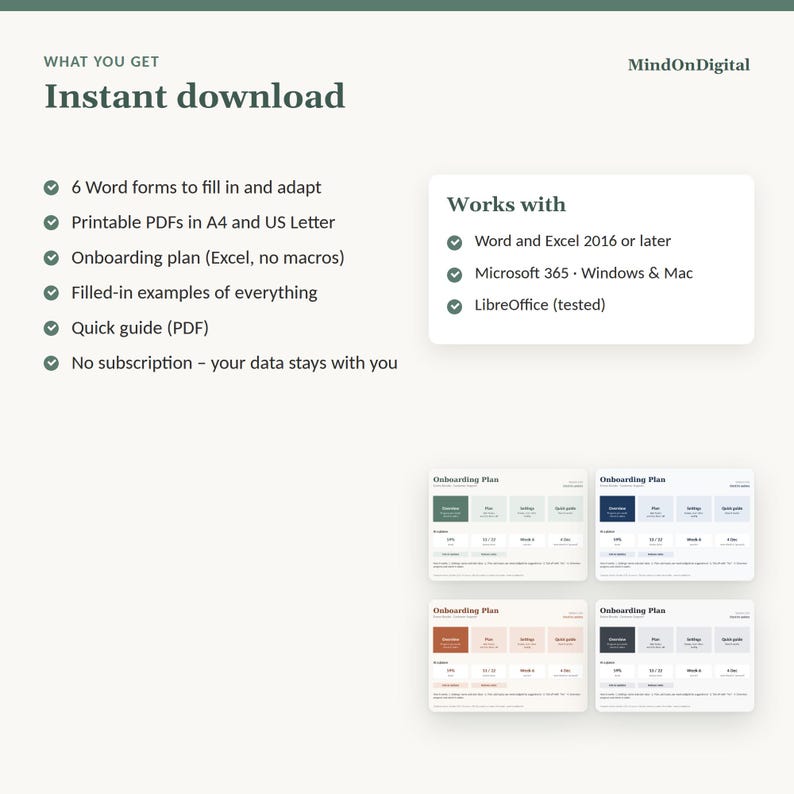Click the 'Week 6' stat in green preview

tap(527, 541)
